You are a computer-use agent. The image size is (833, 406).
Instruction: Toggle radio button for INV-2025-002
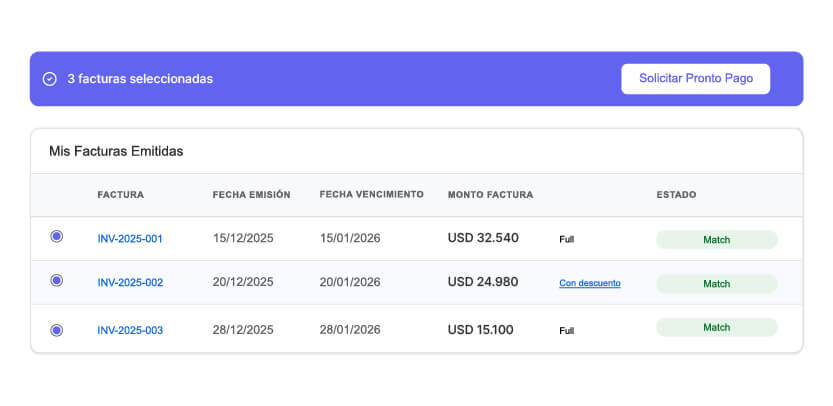pyautogui.click(x=56, y=280)
